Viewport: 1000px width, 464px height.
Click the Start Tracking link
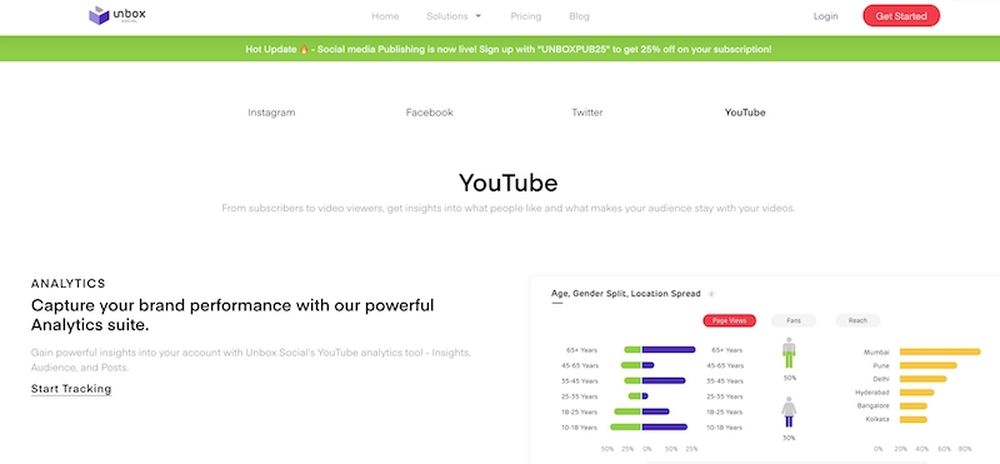tap(71, 389)
